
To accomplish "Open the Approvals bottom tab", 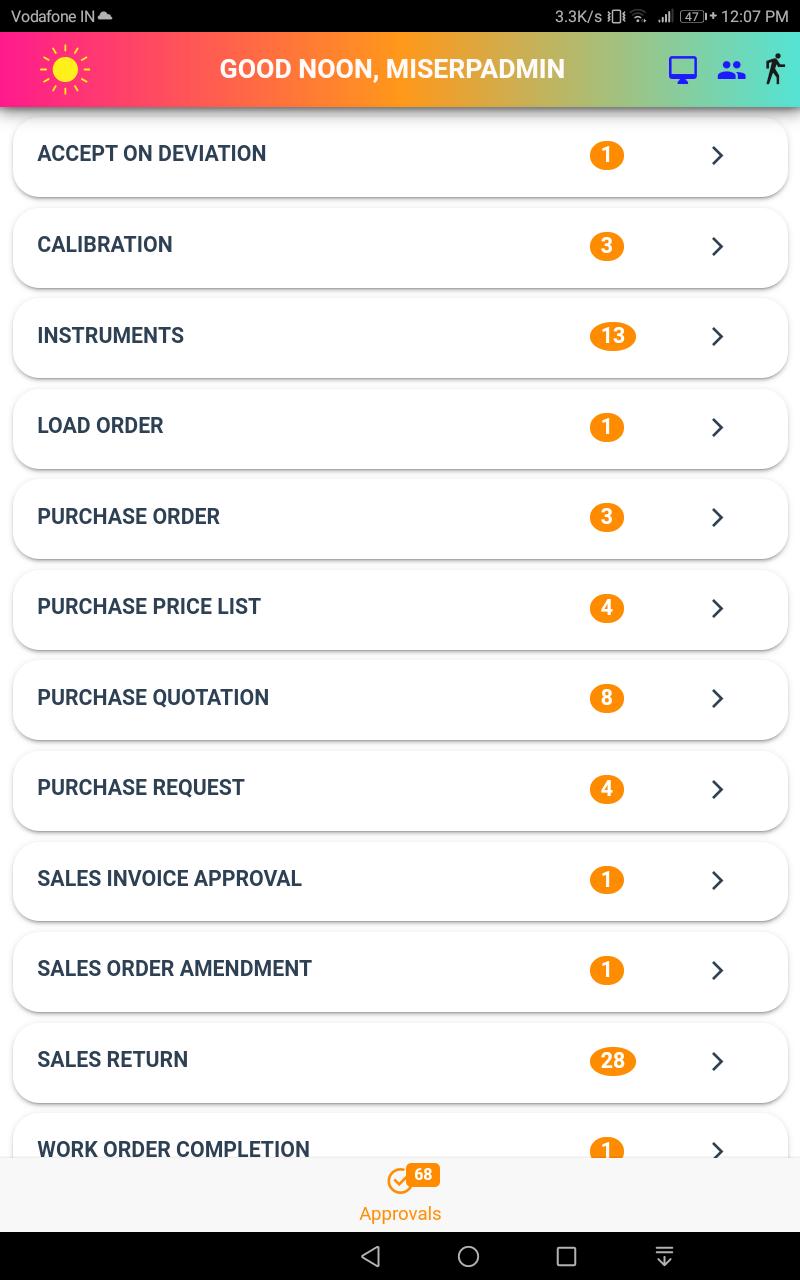I will point(400,1194).
